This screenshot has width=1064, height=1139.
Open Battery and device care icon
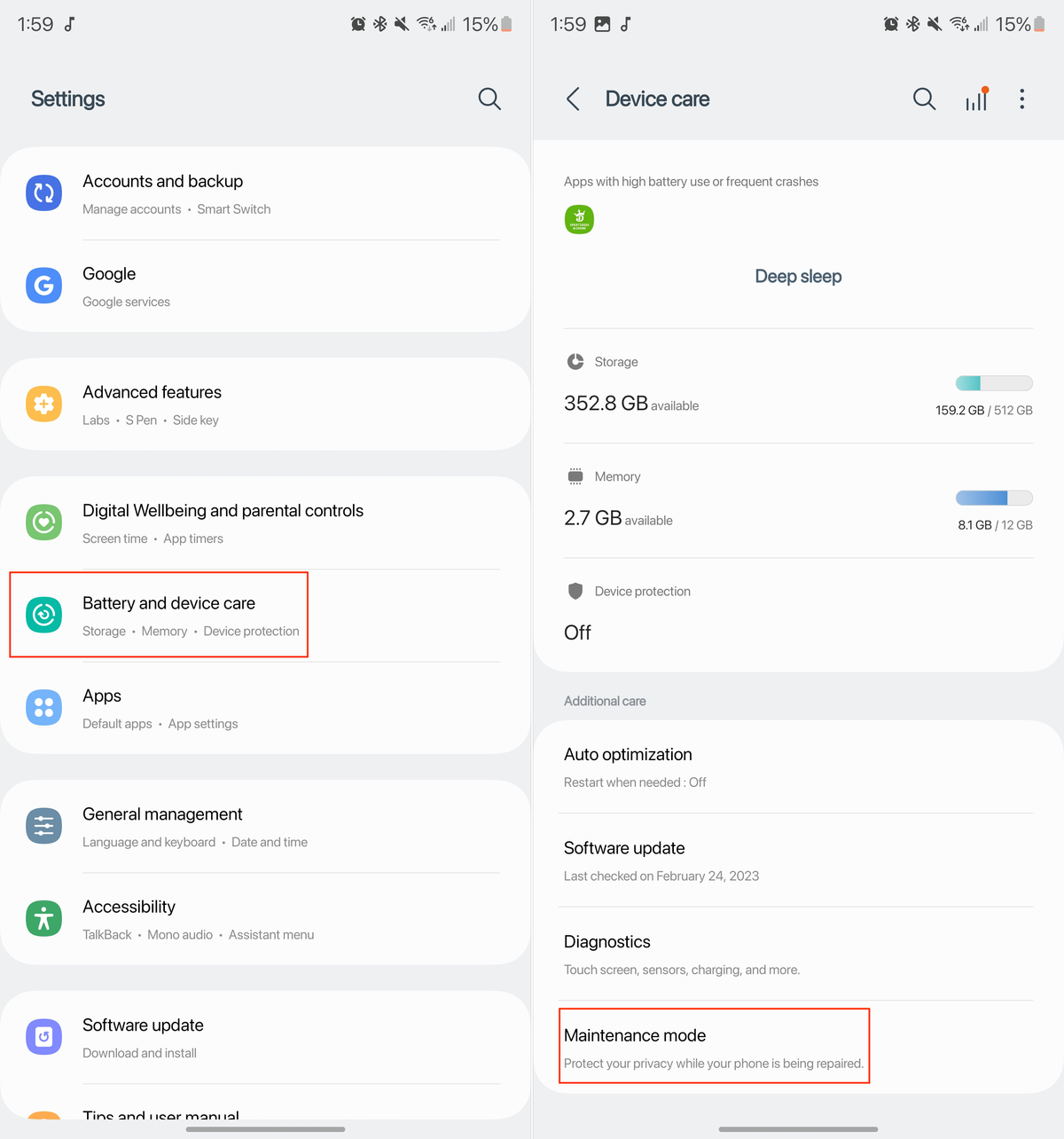[43, 615]
